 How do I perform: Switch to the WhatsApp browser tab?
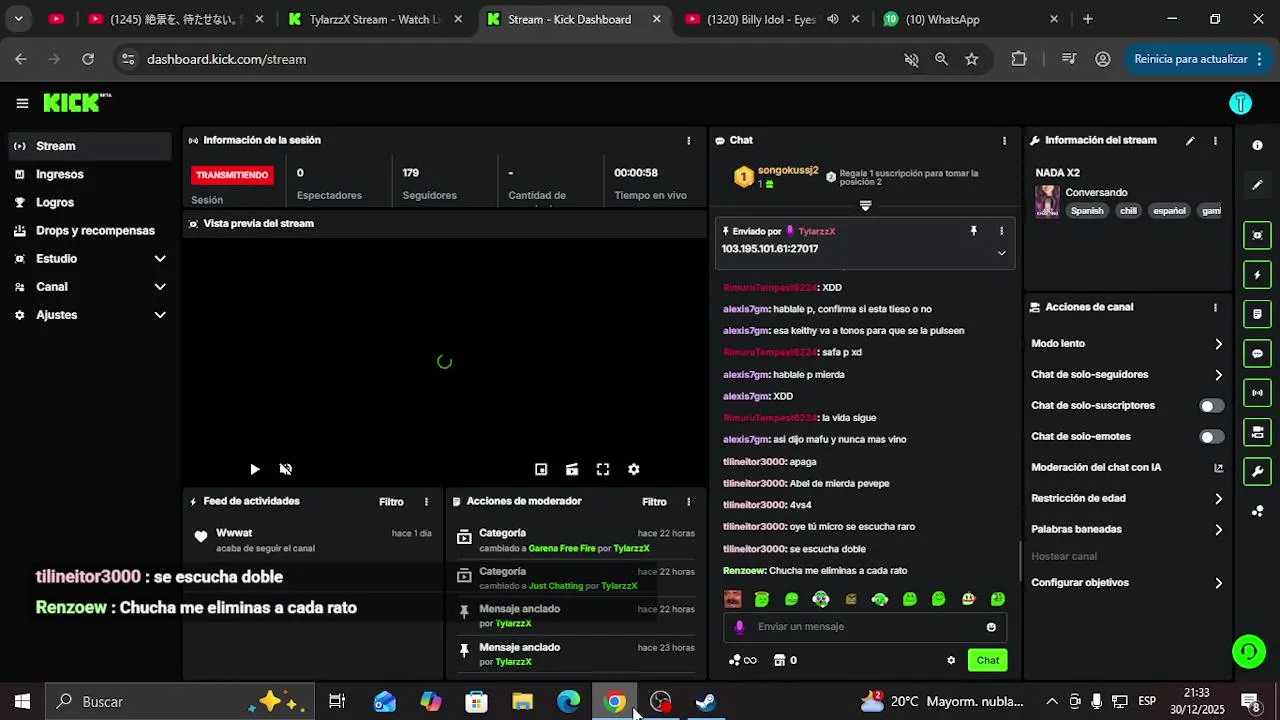(972, 19)
